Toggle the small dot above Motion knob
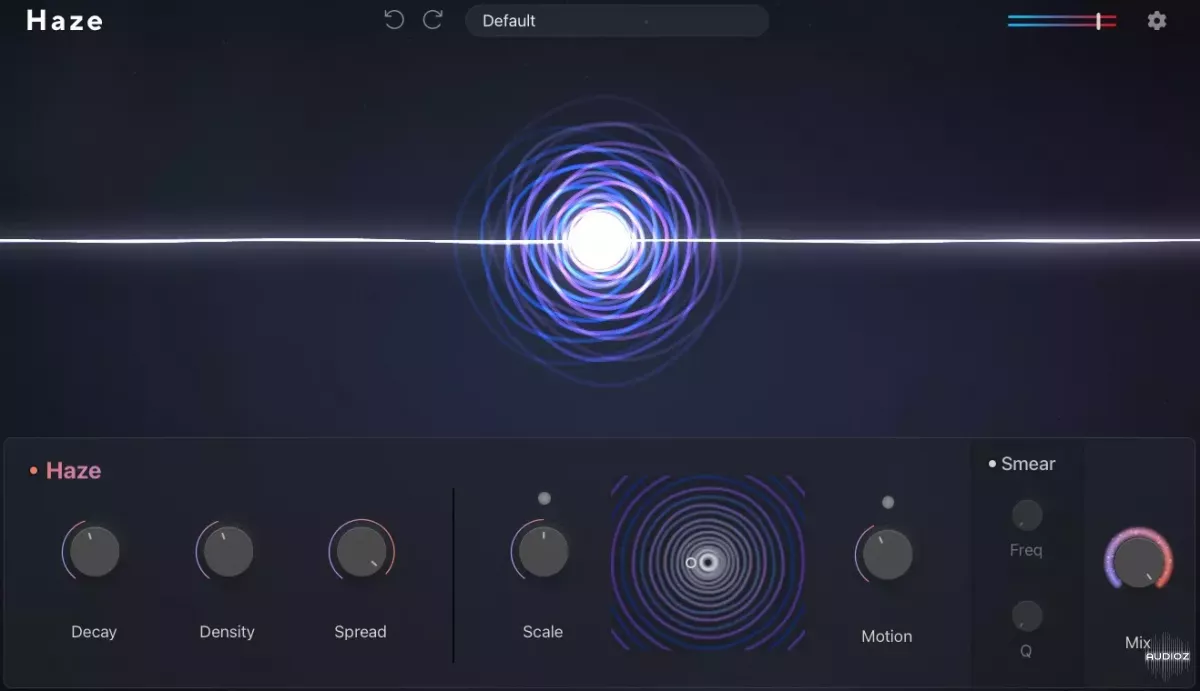 888,502
